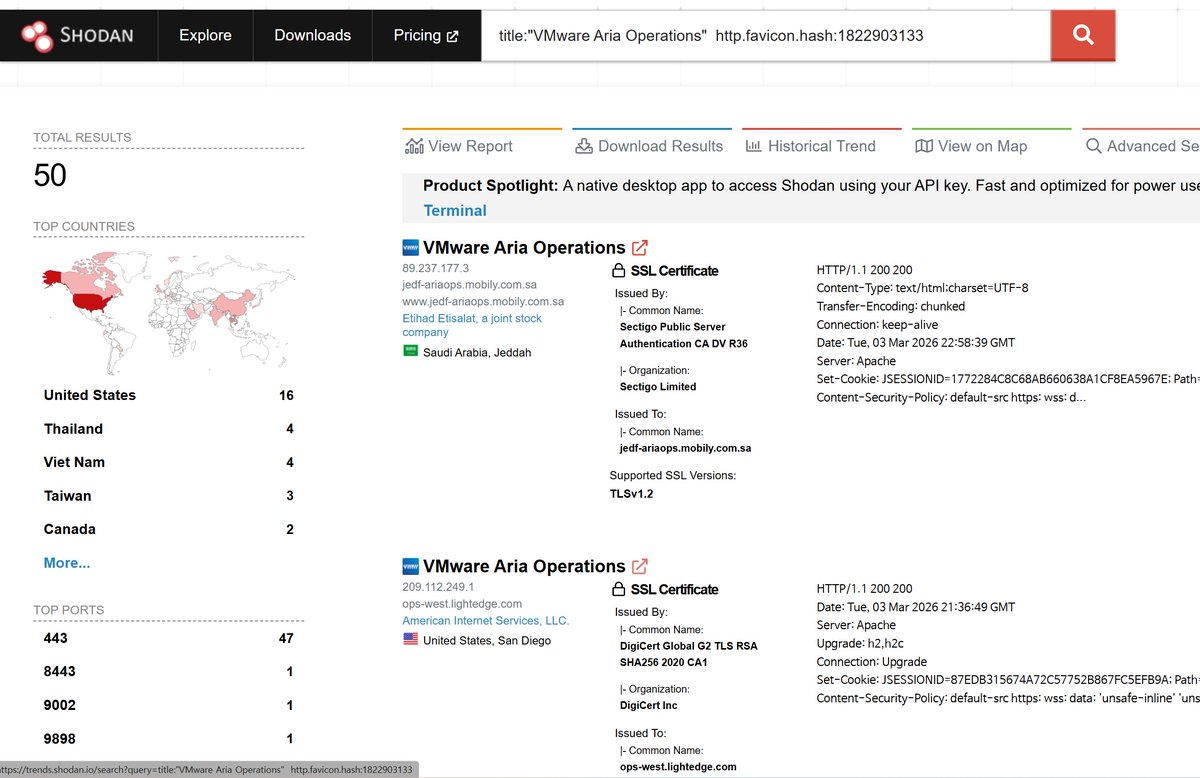Open the Terminal product spotlight link
Image resolution: width=1200 pixels, height=778 pixels.
pos(455,210)
